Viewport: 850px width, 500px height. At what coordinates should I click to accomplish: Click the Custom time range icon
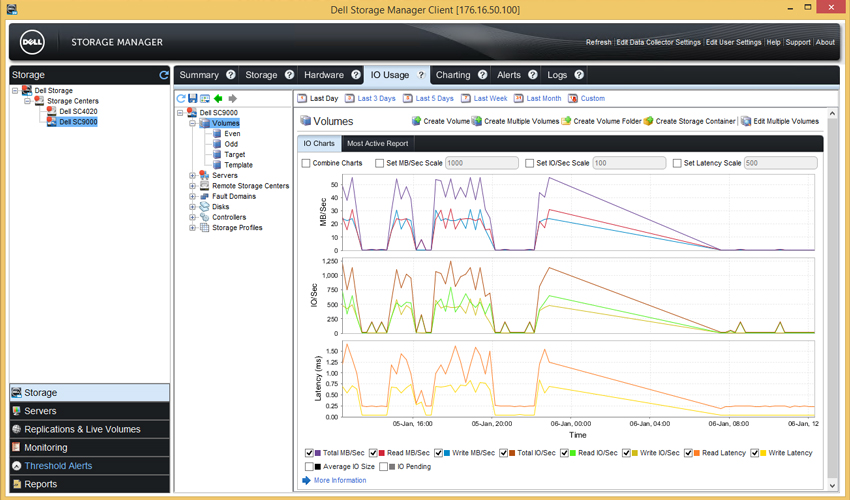point(572,98)
